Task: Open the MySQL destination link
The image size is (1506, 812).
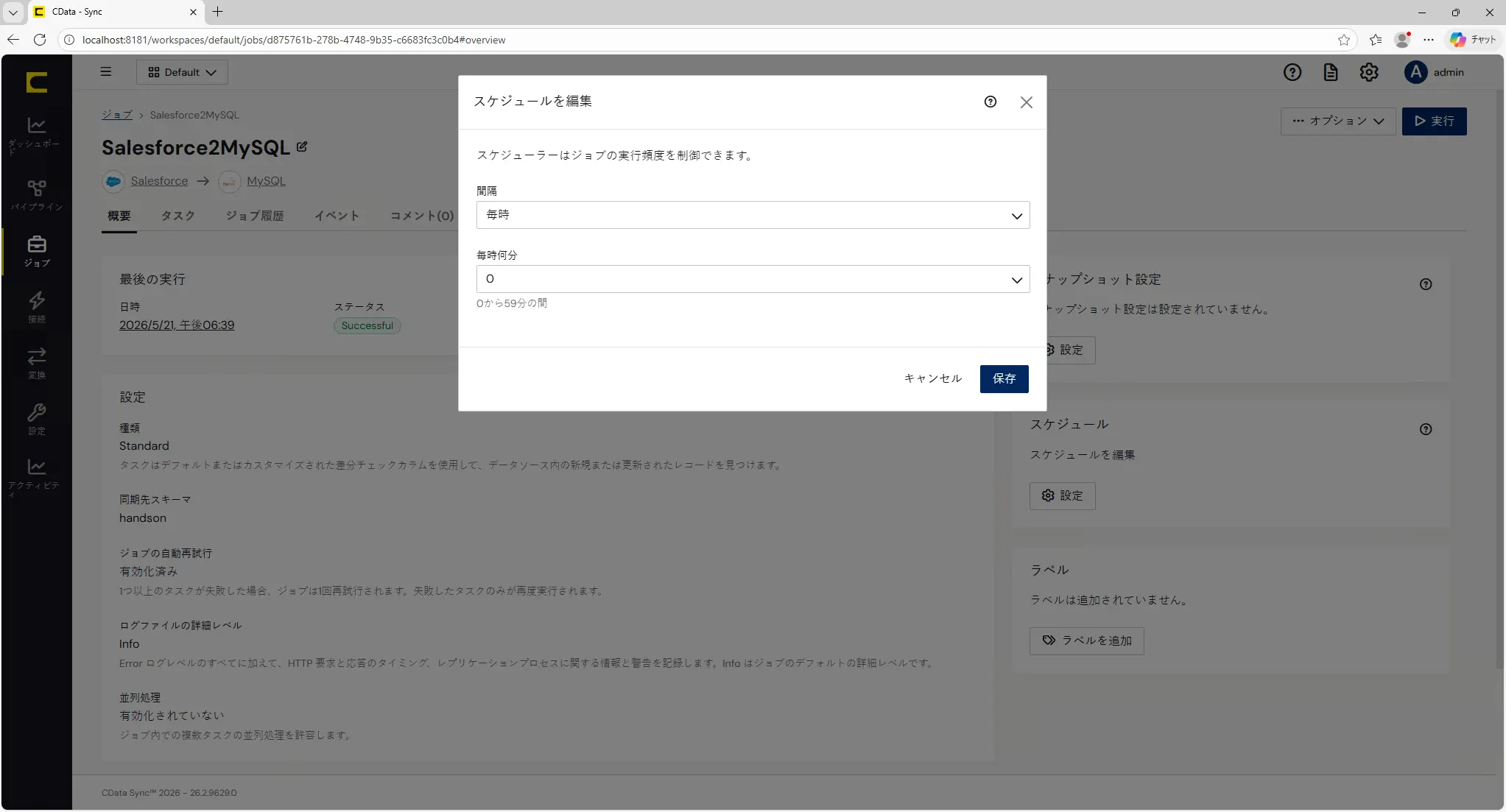Action: pos(266,181)
